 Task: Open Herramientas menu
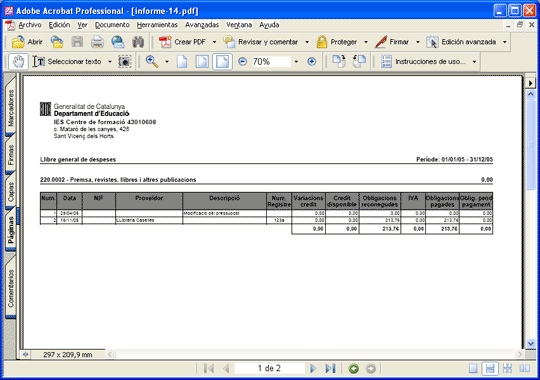click(157, 25)
